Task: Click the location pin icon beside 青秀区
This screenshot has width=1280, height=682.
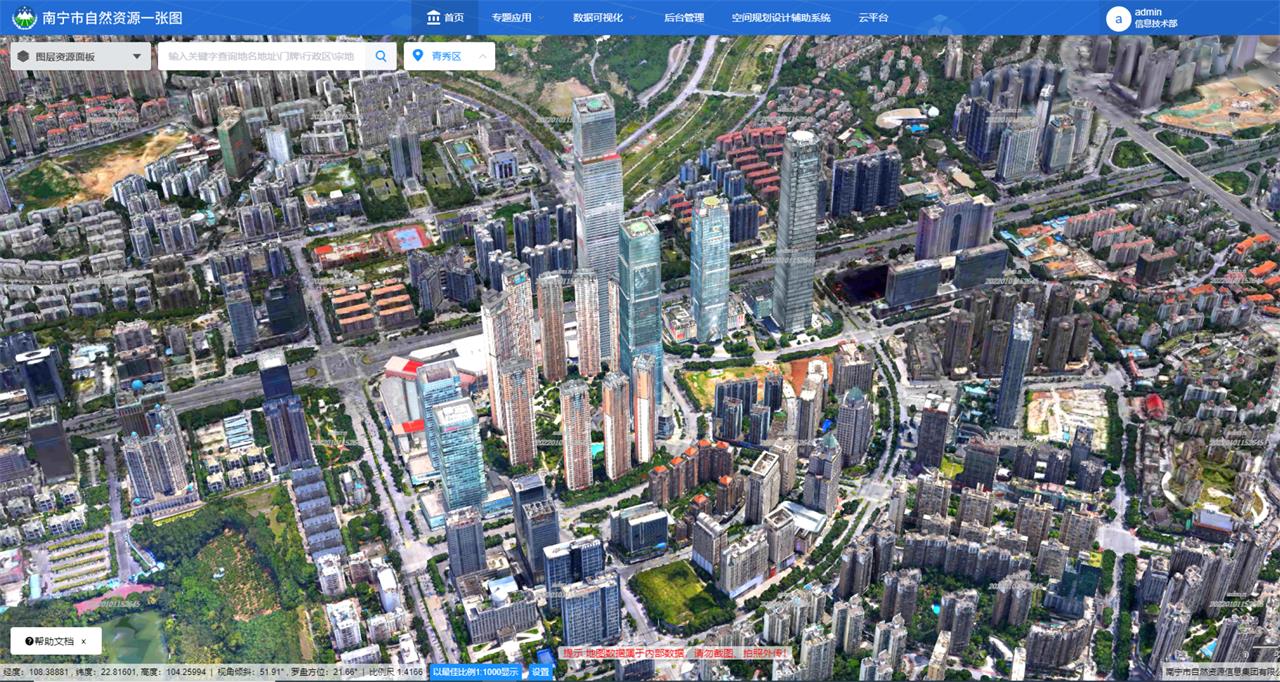Action: click(x=418, y=56)
